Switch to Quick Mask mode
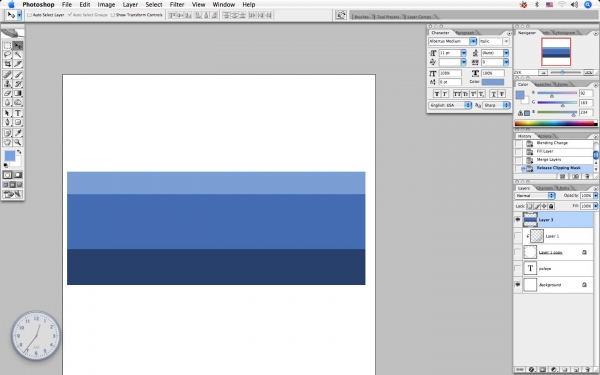 click(x=18, y=175)
